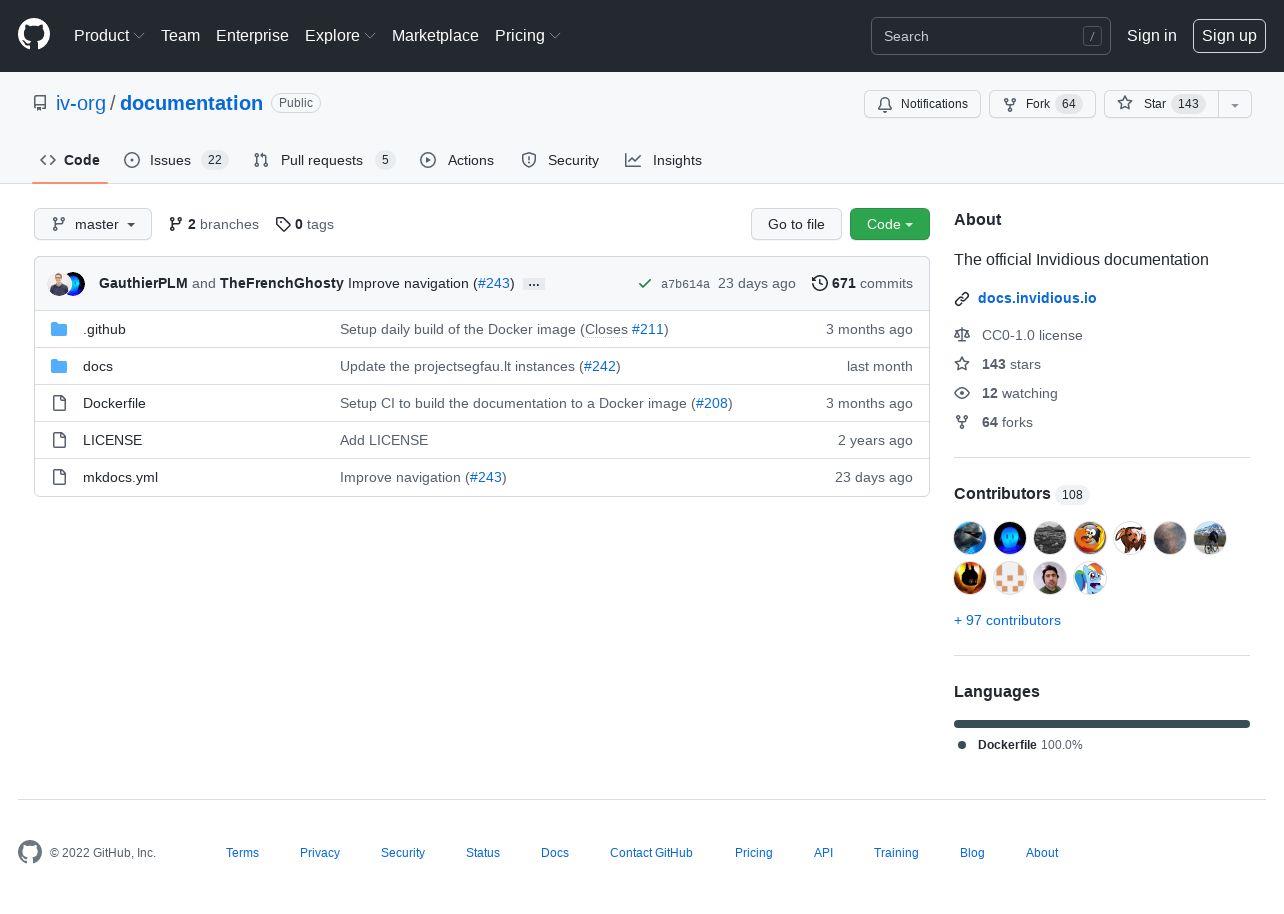Star the repository
Screen dimensions: 1284x914
click(x=1161, y=104)
